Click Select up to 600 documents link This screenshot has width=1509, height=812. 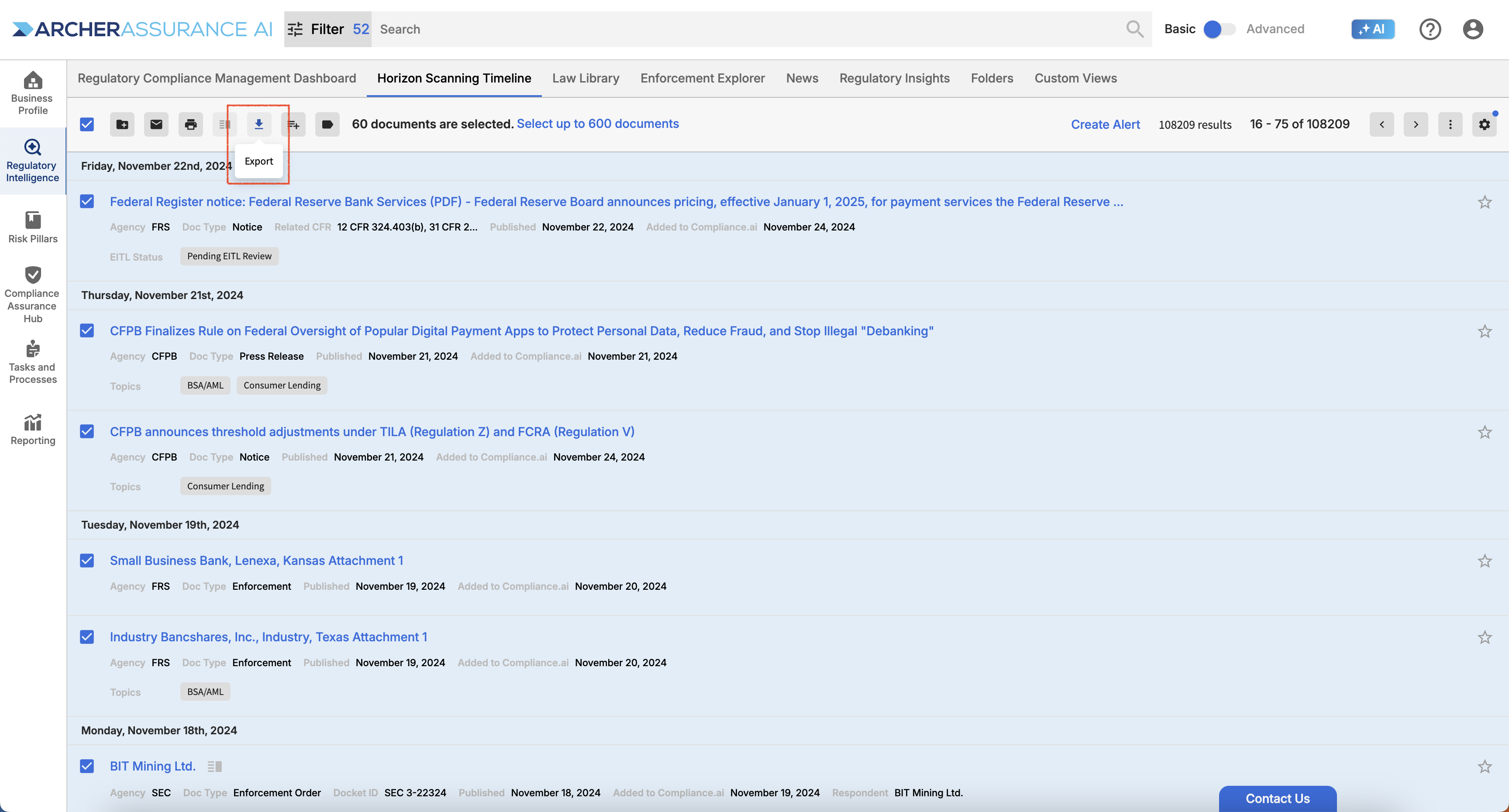(597, 124)
